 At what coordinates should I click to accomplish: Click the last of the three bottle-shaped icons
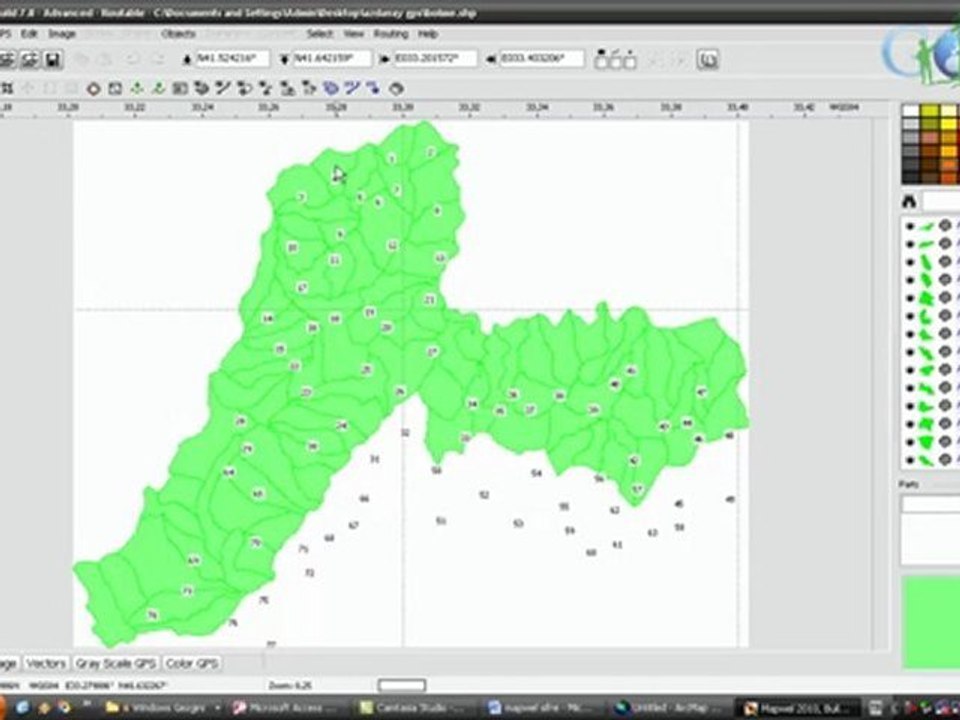(630, 59)
